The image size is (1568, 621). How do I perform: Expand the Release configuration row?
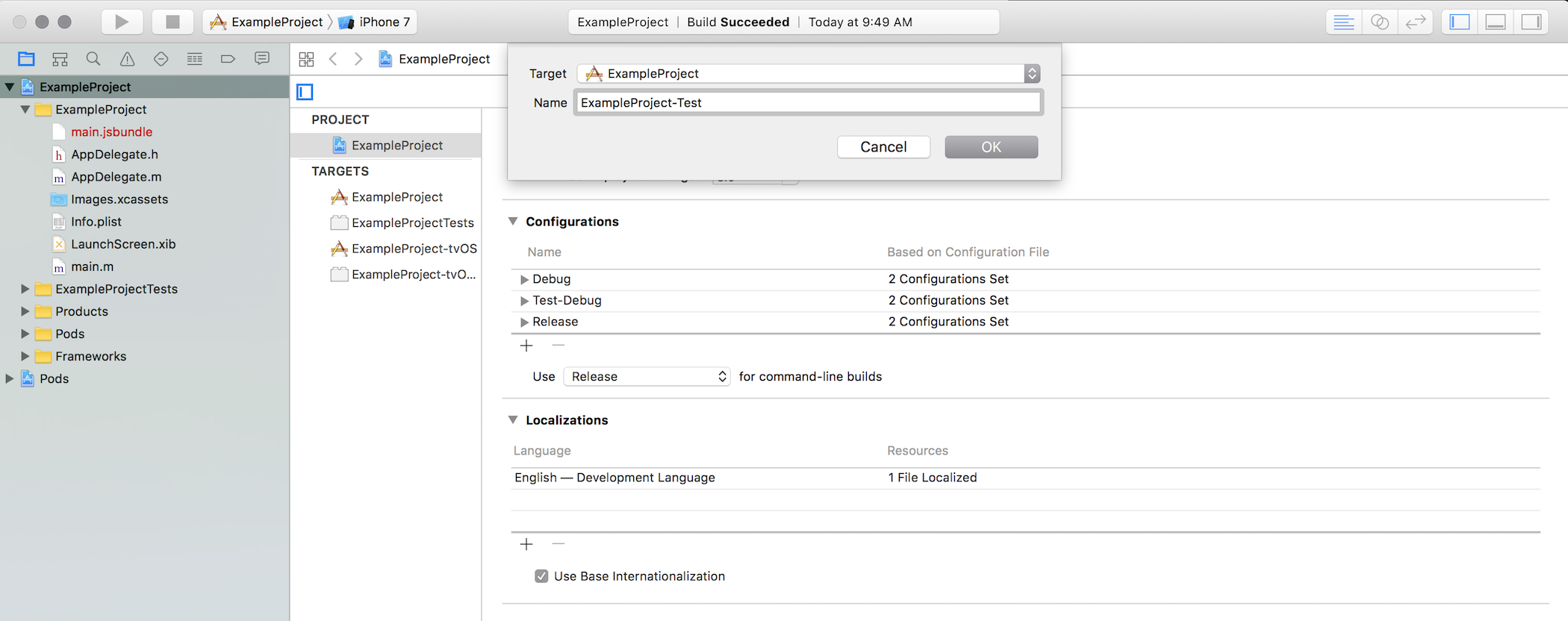tap(524, 322)
